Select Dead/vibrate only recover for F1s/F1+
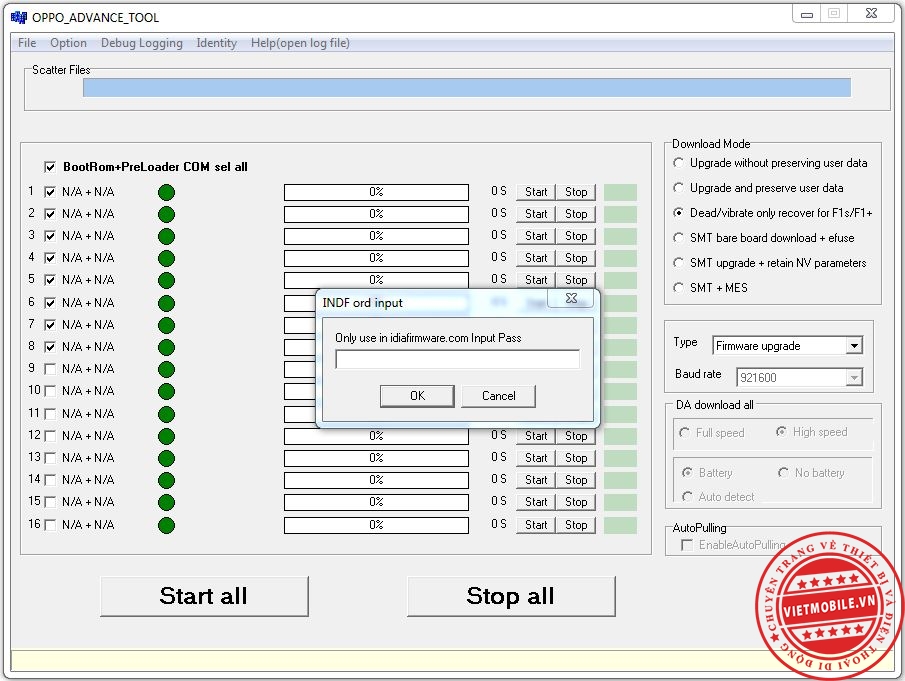The image size is (905, 681). (x=679, y=212)
